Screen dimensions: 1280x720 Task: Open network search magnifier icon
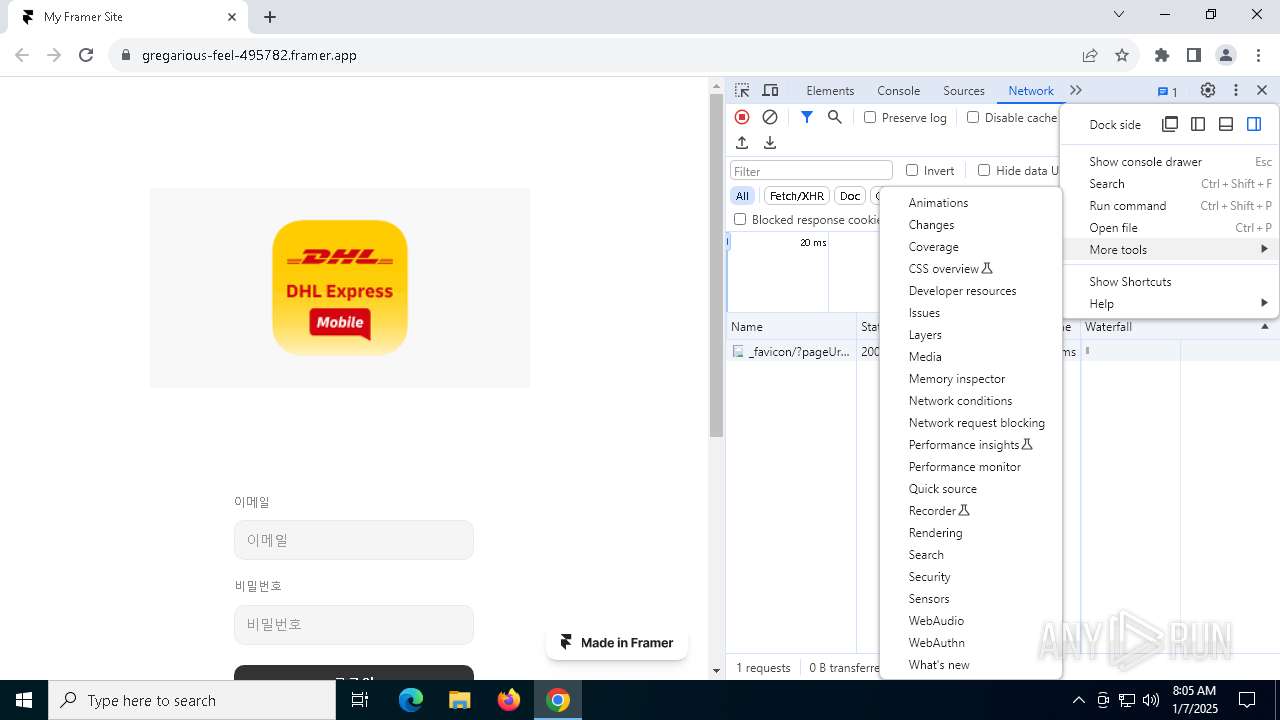[835, 117]
